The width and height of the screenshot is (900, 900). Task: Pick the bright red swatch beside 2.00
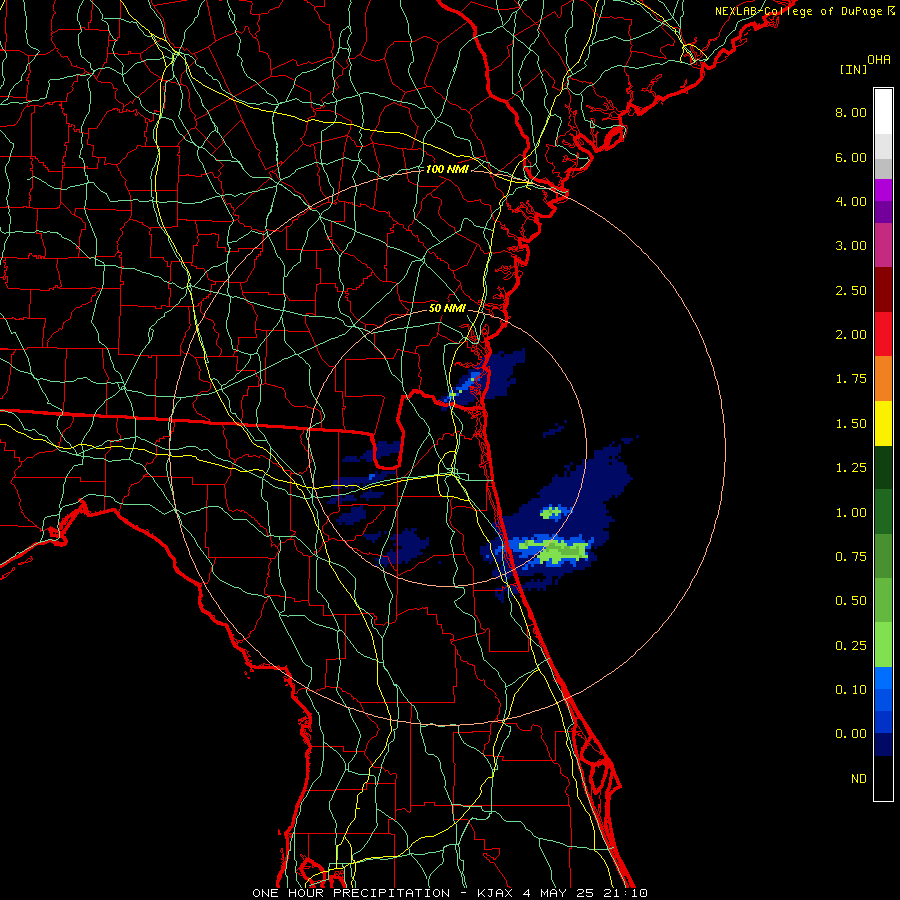click(x=883, y=335)
